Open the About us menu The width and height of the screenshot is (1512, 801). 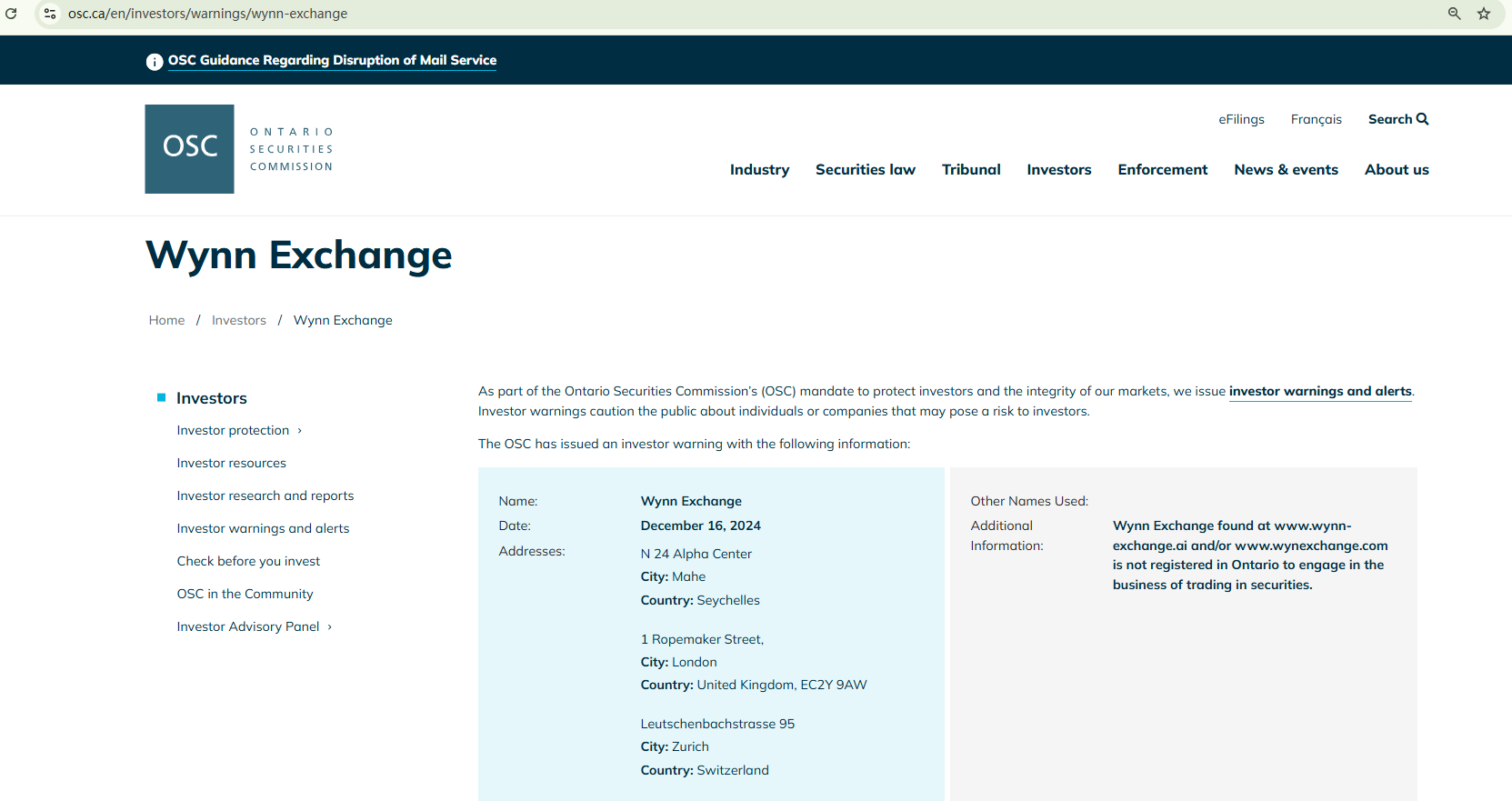pyautogui.click(x=1397, y=169)
